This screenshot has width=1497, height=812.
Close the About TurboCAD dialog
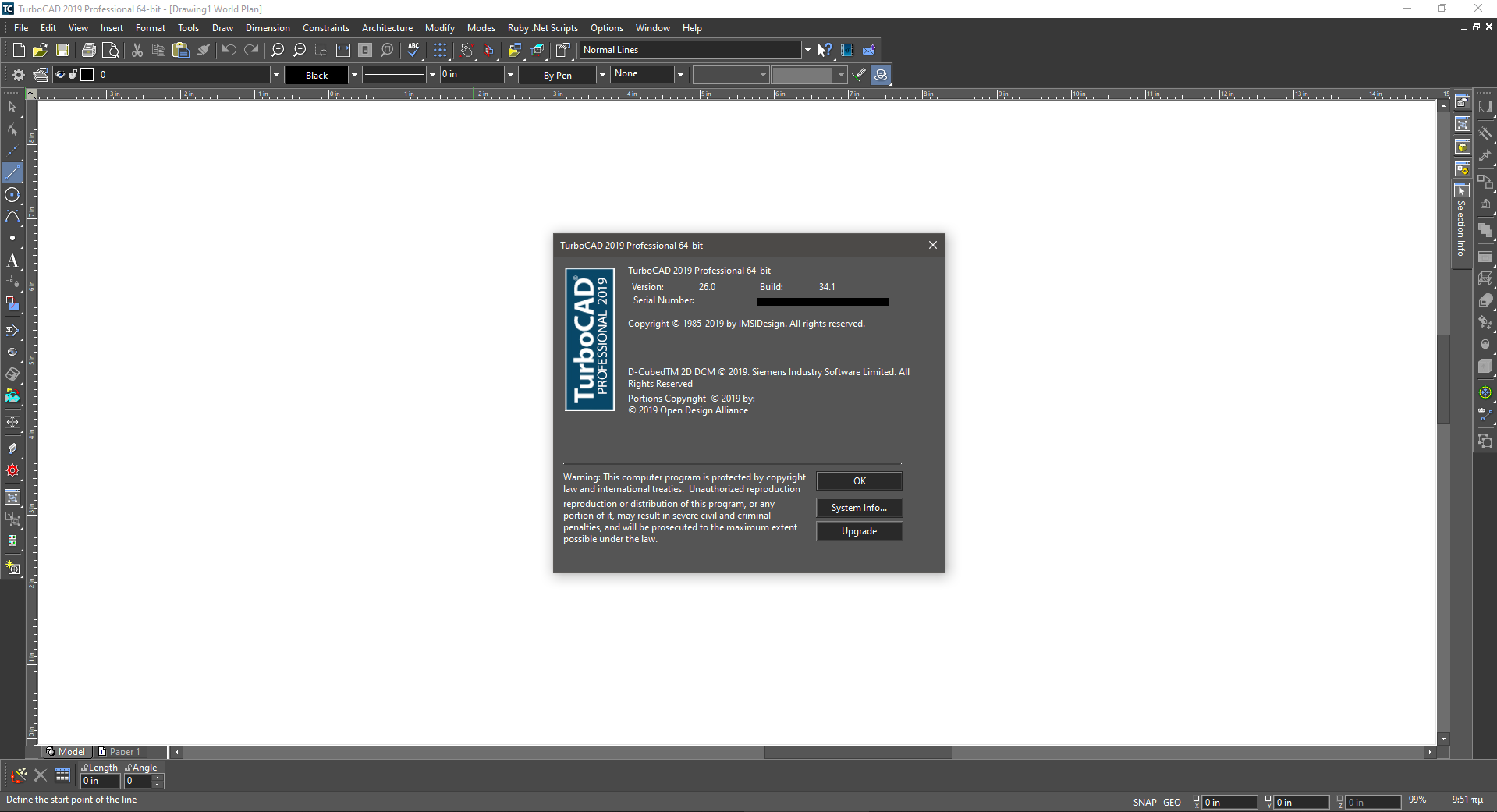tap(932, 245)
